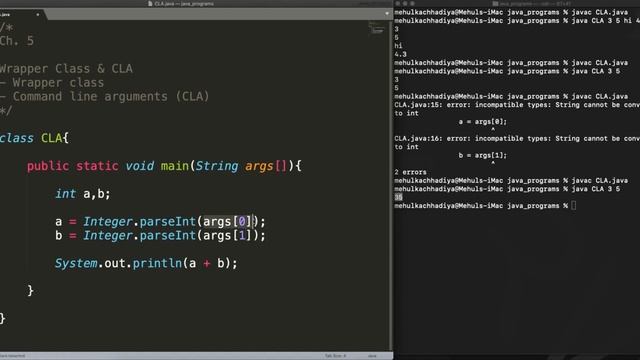The height and width of the screenshot is (360, 640).
Task: Click the 'hi' output line in the Terminal
Action: 398,46
